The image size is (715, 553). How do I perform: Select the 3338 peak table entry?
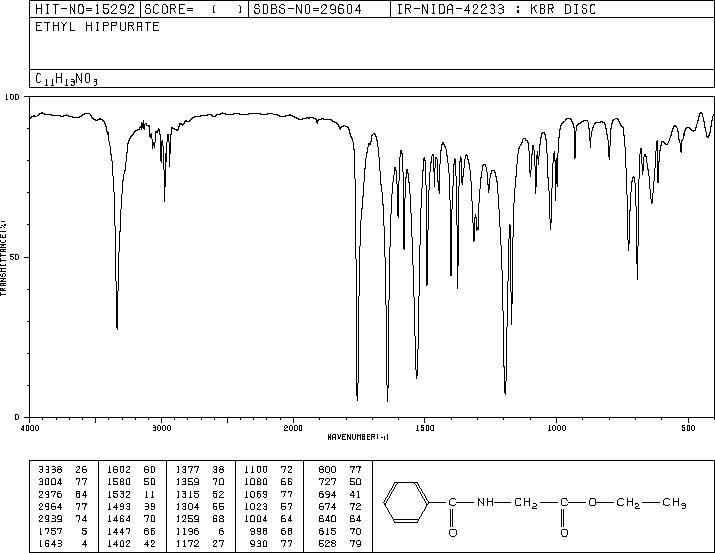point(62,469)
